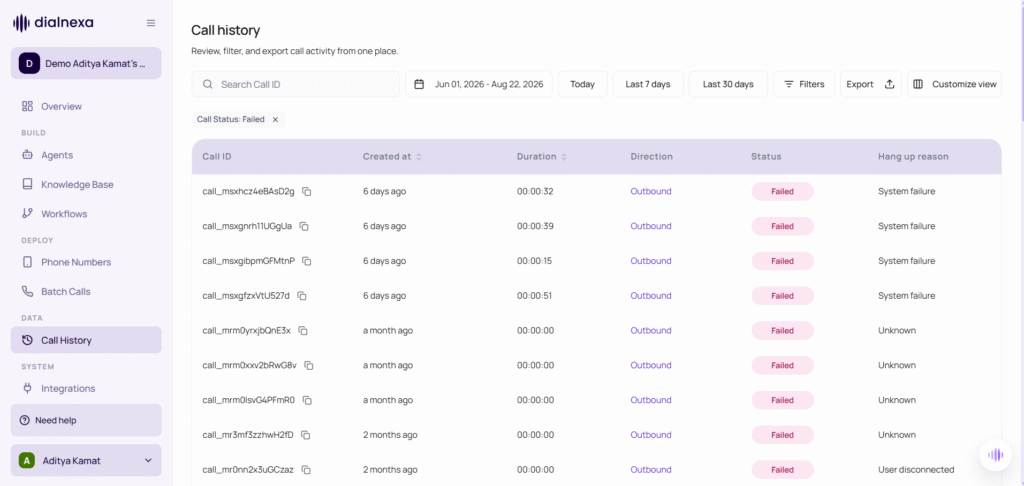The image size is (1024, 486).
Task: Filter calls to Last 30 days
Action: click(728, 84)
